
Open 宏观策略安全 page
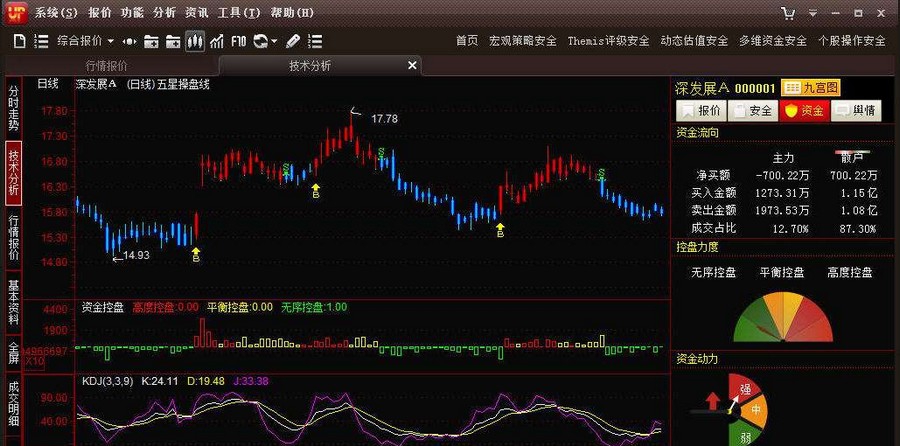(523, 41)
